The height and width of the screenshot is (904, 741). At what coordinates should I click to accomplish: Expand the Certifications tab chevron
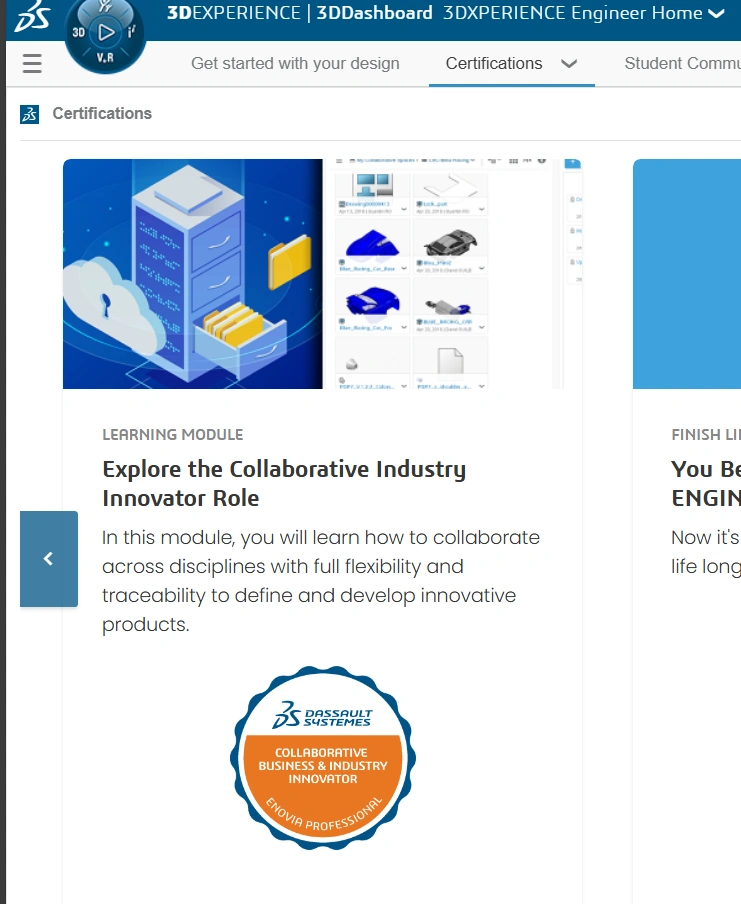coord(569,63)
